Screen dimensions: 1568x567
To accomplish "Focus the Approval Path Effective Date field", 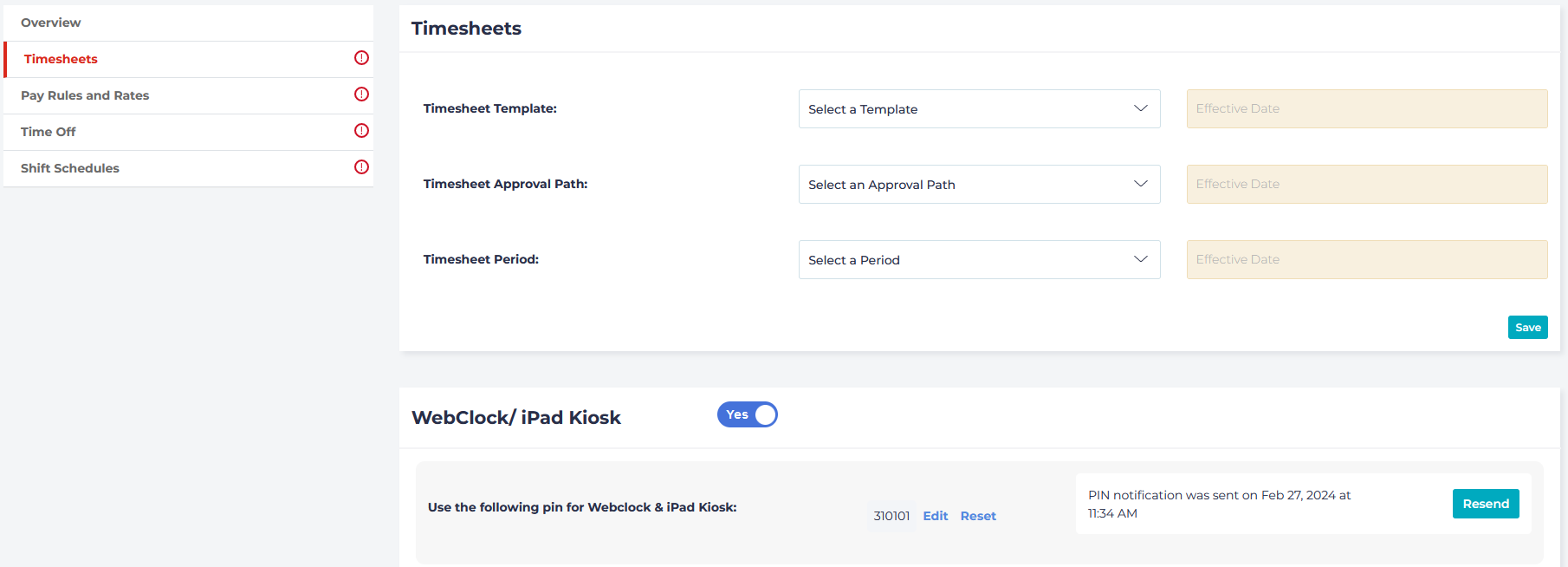I will [1366, 185].
